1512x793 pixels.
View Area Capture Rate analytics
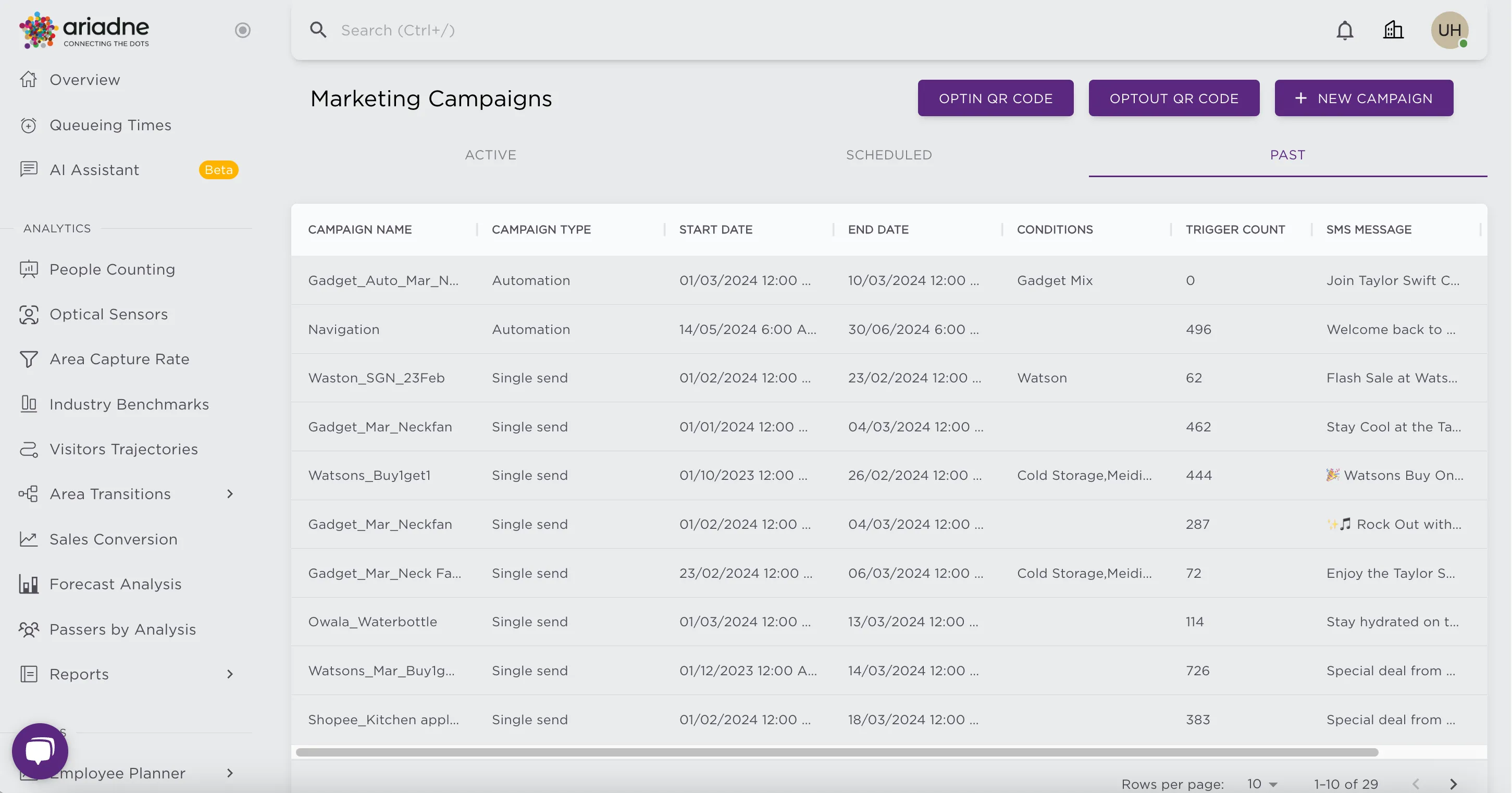coord(119,358)
